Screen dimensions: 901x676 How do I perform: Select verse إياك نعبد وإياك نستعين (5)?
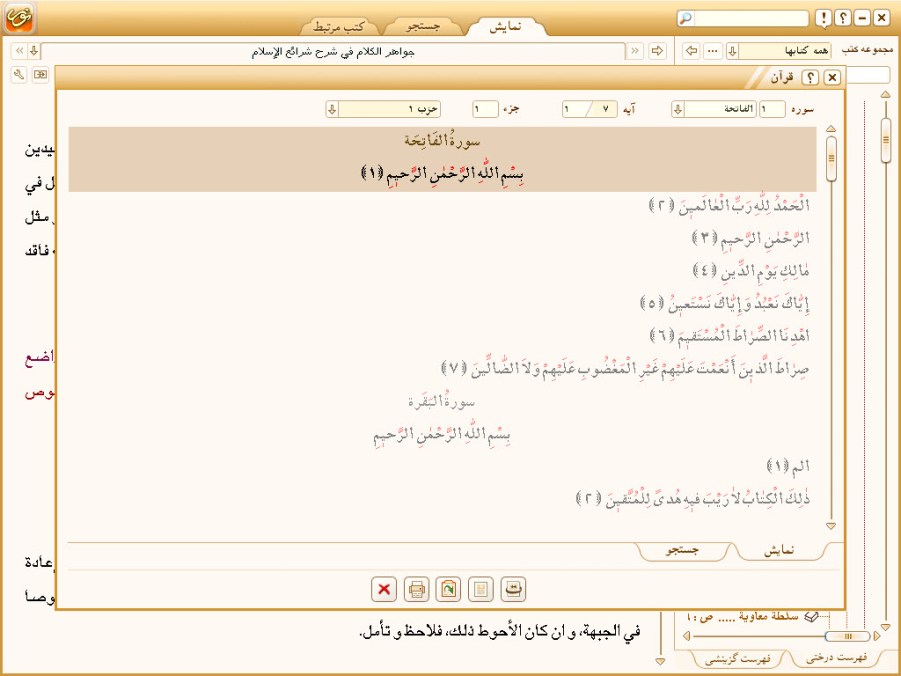coord(725,303)
